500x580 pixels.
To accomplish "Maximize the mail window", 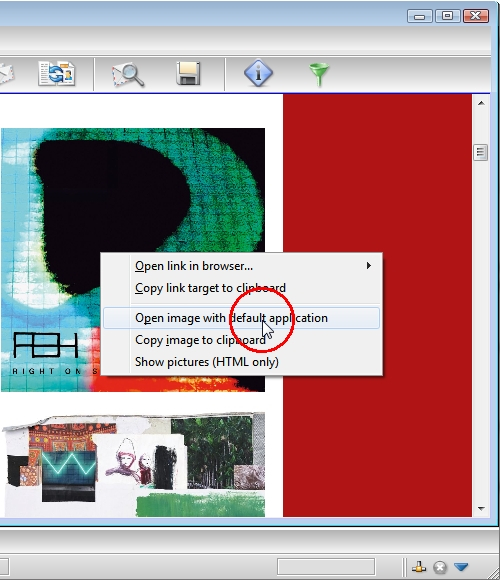I will coord(447,16).
